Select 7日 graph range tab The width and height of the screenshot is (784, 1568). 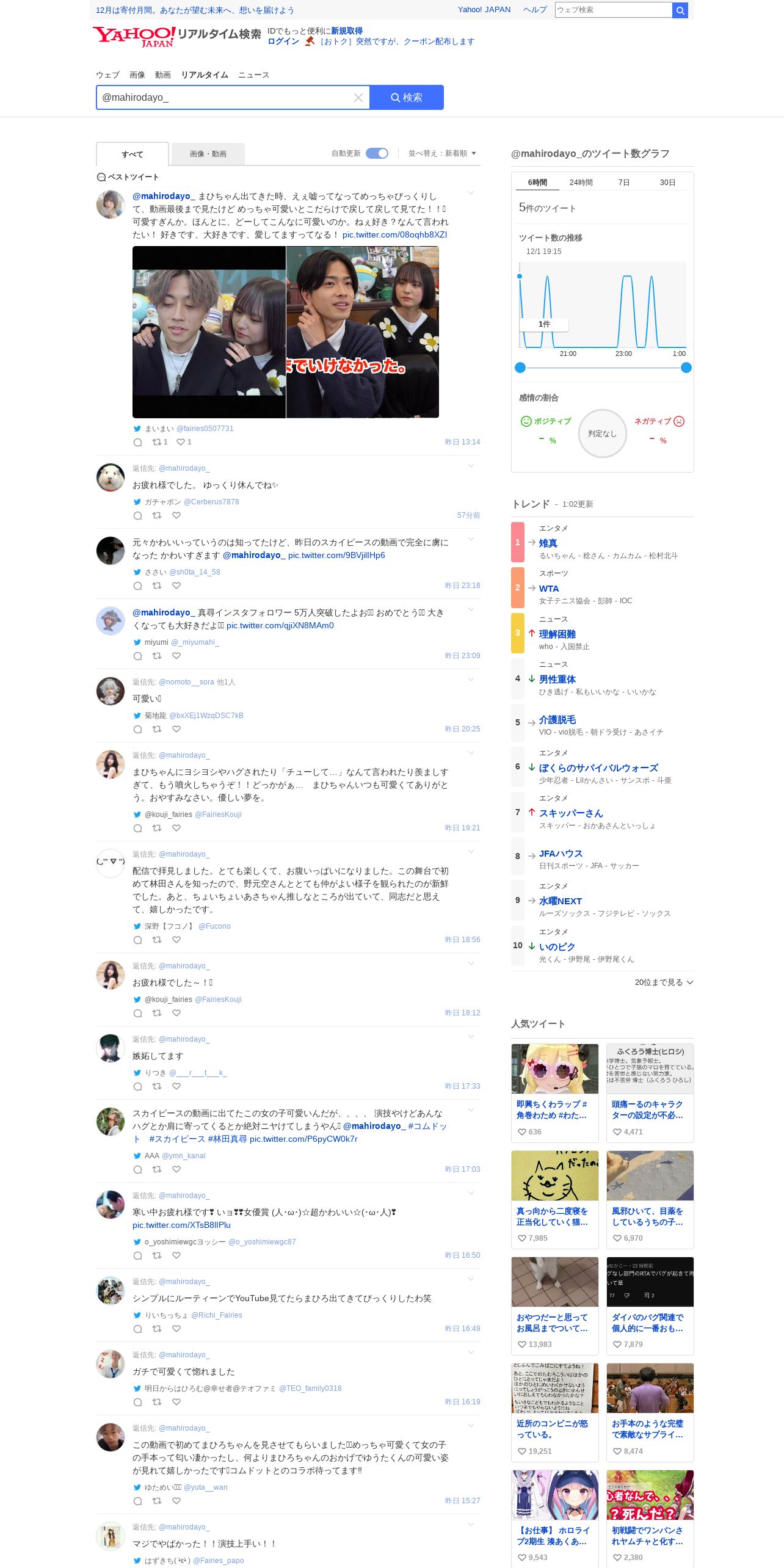point(624,183)
